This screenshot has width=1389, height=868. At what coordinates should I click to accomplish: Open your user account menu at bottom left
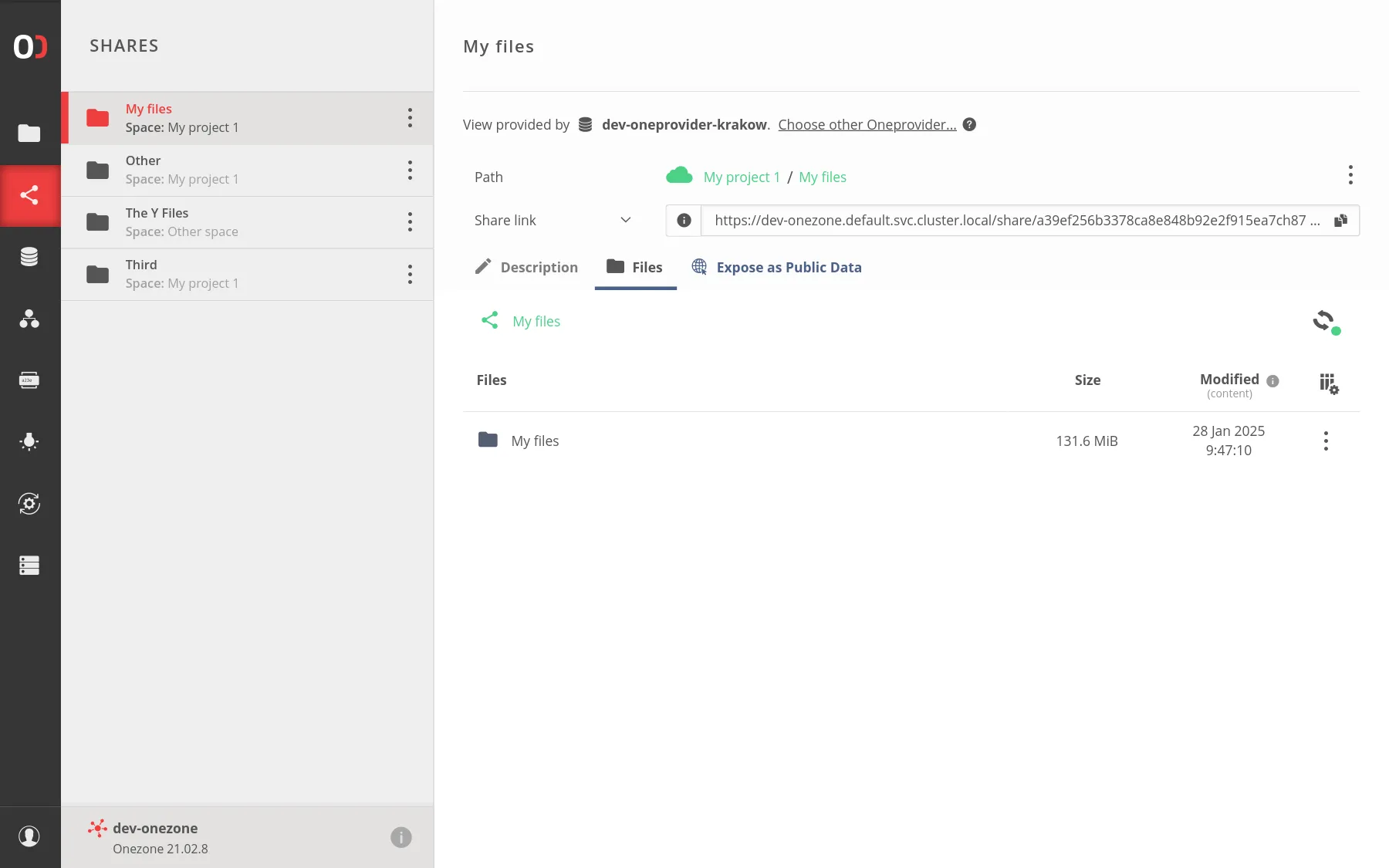click(29, 836)
